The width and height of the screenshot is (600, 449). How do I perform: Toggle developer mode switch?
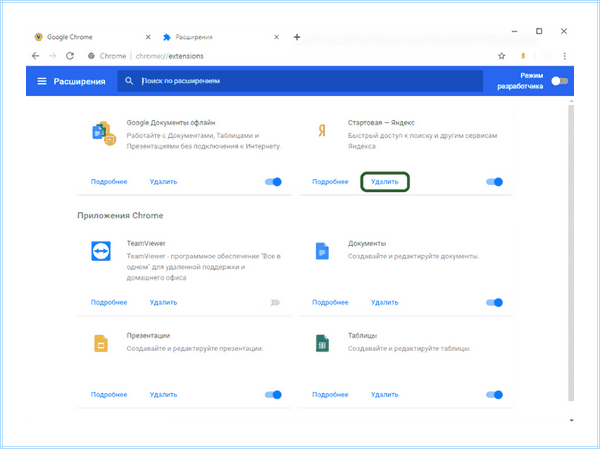[560, 81]
